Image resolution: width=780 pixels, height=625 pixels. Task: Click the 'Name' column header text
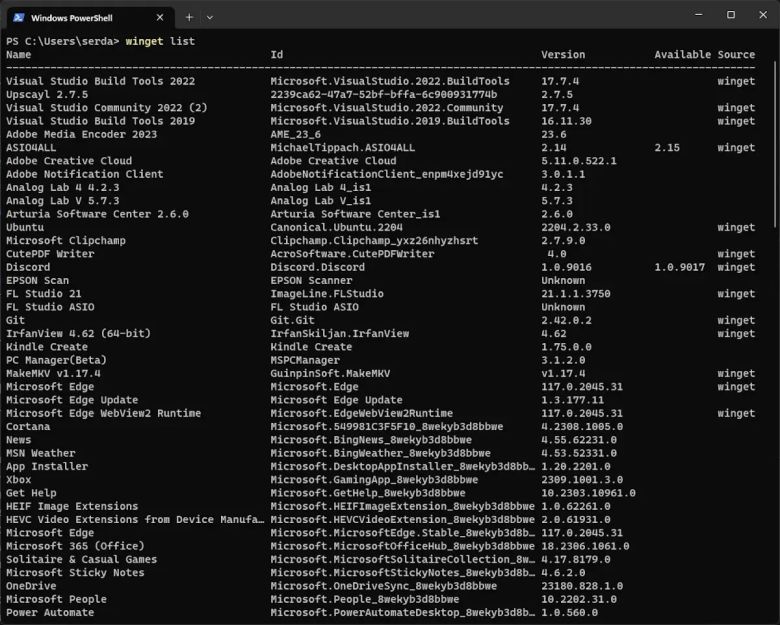(19, 54)
